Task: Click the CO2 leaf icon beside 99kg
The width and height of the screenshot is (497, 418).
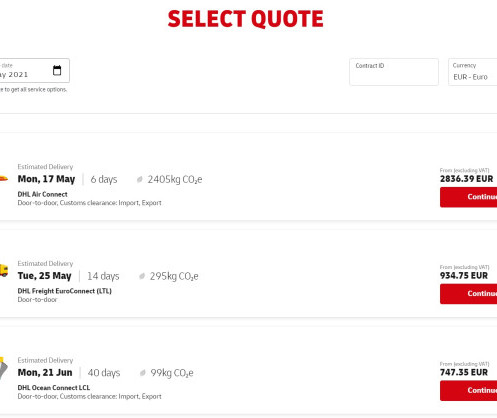Action: click(x=143, y=373)
